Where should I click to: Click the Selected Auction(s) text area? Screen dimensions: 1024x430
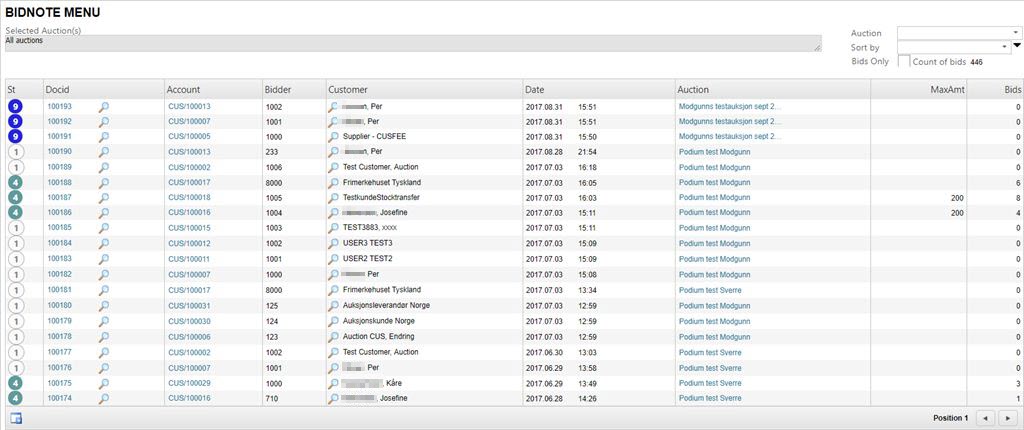(412, 43)
